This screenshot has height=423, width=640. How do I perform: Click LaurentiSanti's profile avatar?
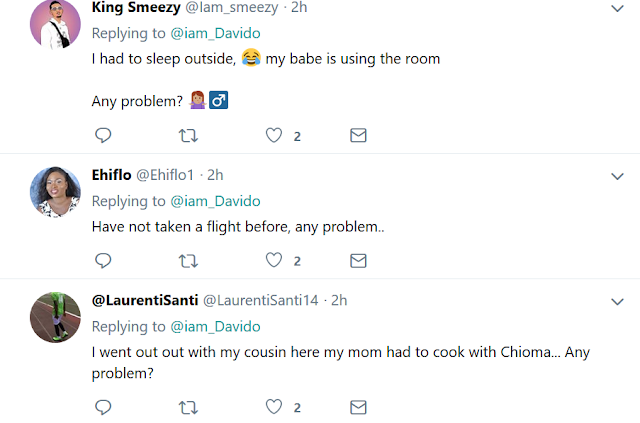pyautogui.click(x=56, y=317)
